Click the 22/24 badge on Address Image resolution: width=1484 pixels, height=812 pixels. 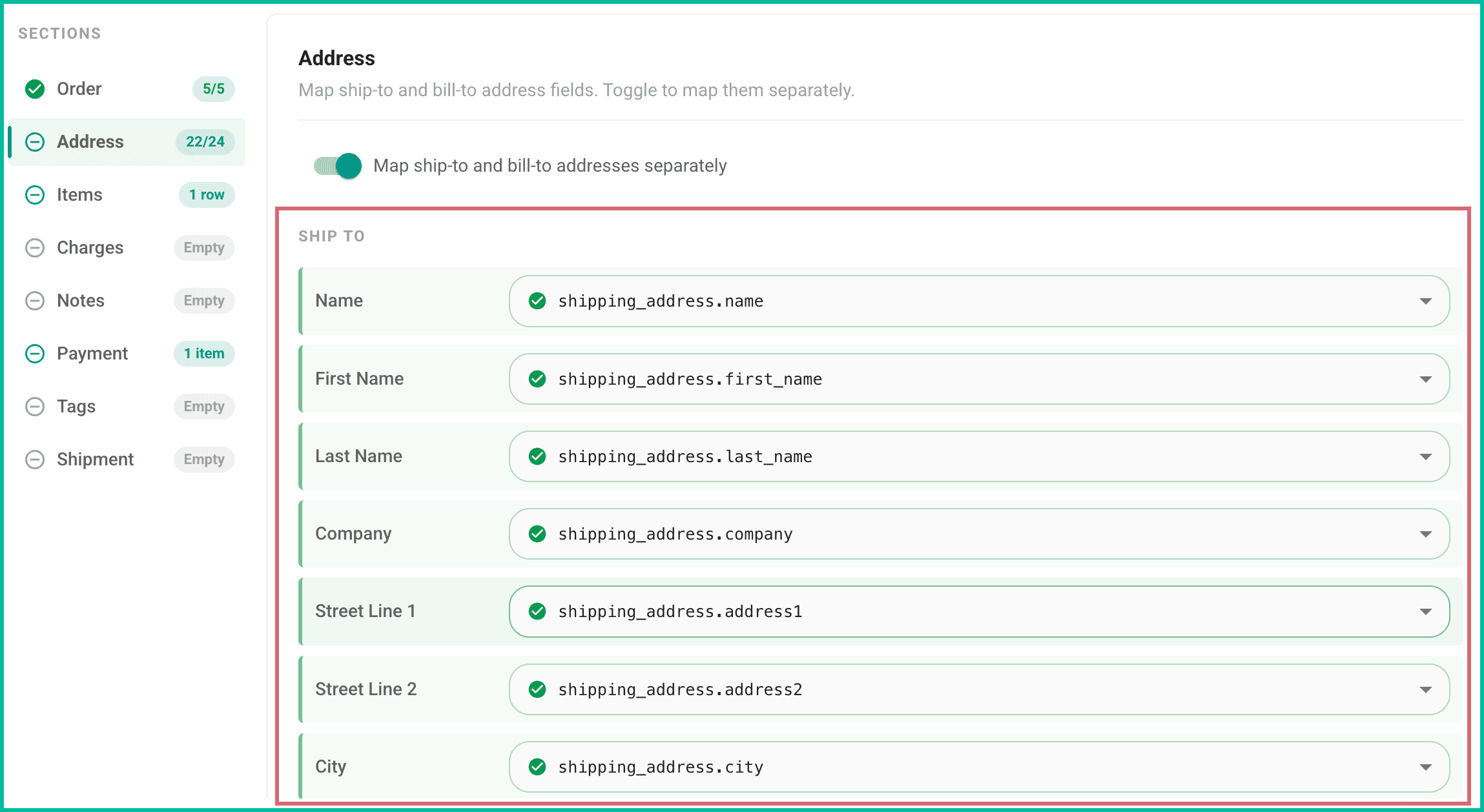[x=205, y=142]
